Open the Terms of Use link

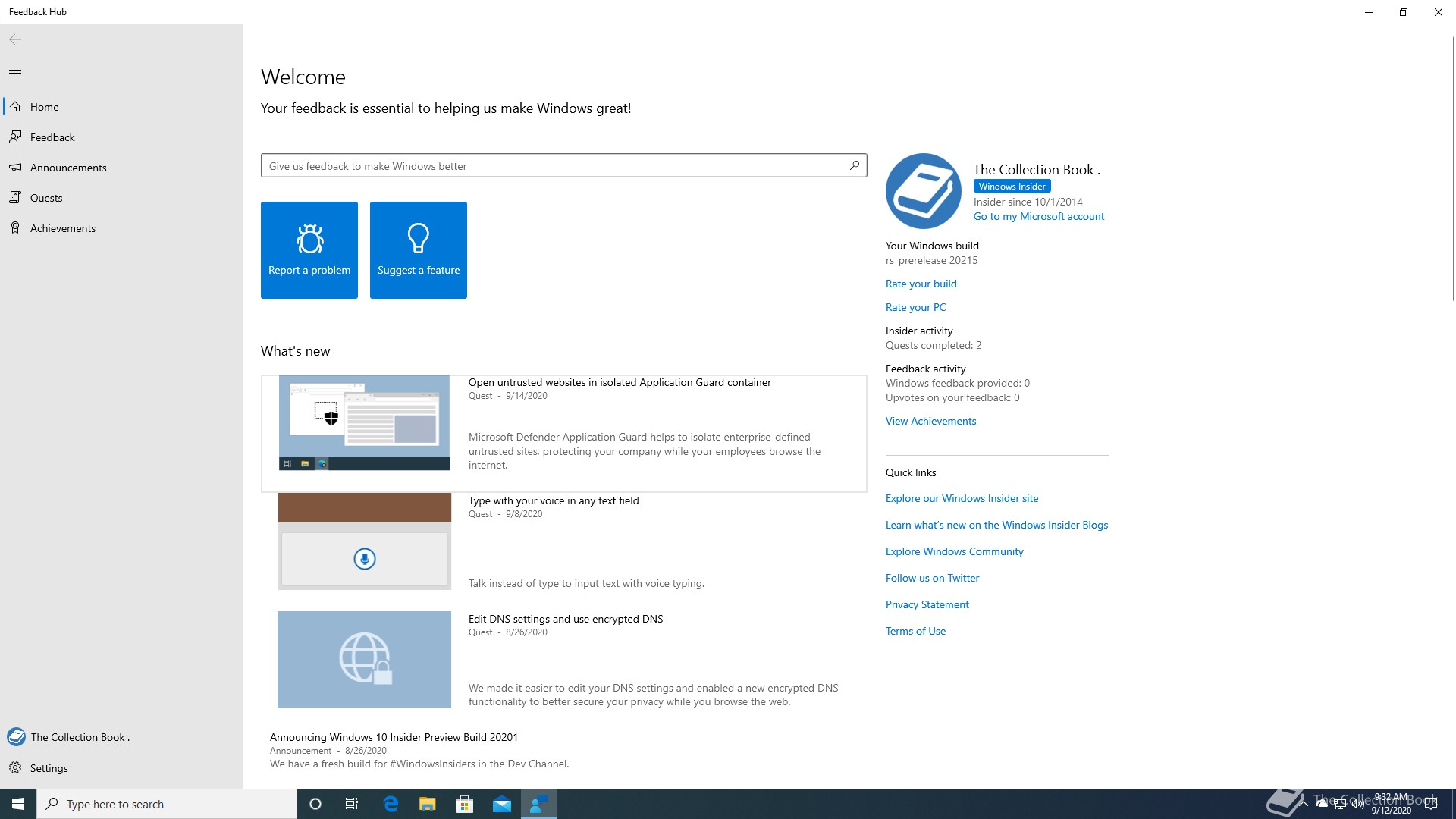[915, 631]
